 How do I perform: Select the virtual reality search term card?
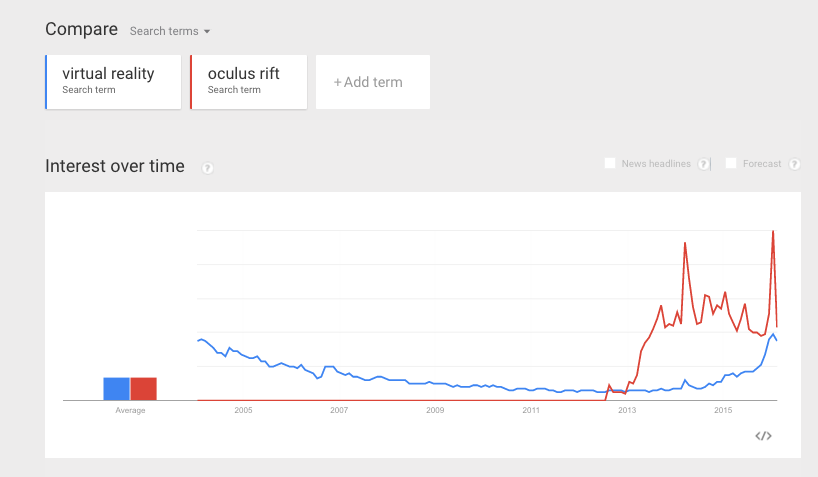point(113,82)
